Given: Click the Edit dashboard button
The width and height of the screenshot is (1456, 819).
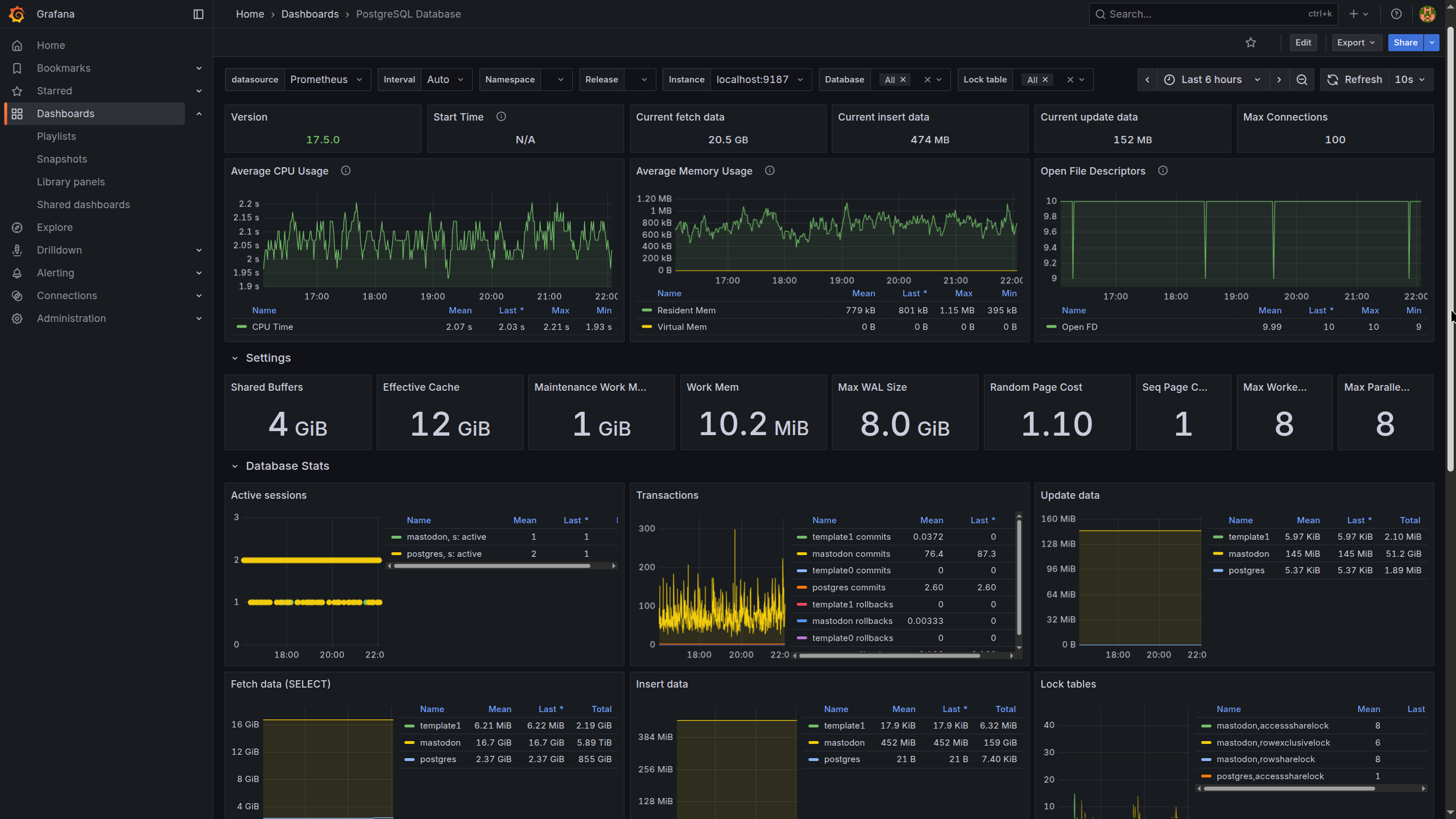Looking at the screenshot, I should (1302, 43).
